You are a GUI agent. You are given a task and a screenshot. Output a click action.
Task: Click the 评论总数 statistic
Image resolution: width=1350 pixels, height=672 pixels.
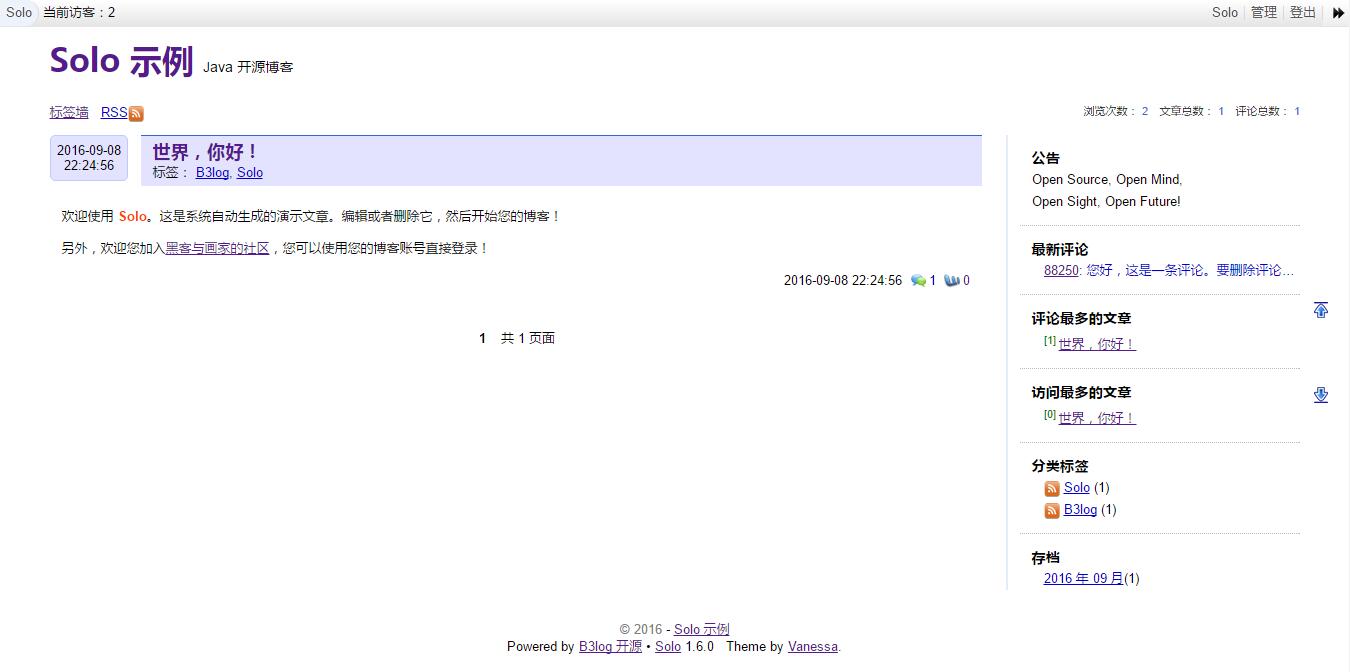tap(1268, 111)
